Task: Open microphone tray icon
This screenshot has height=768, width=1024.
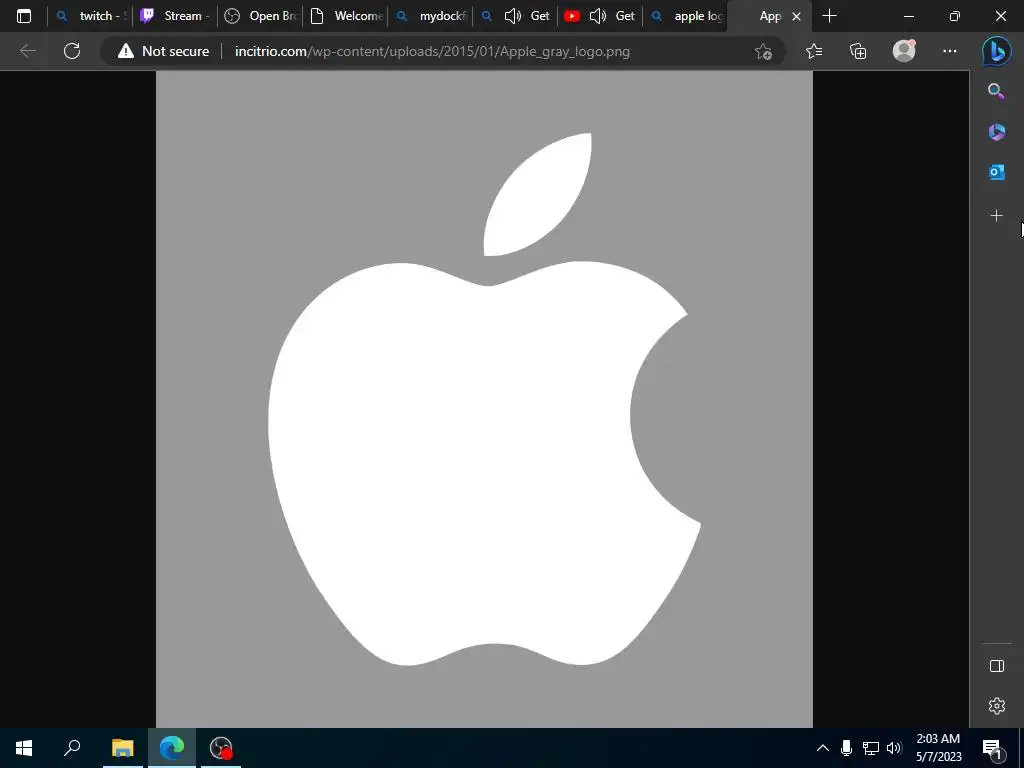Action: (846, 748)
